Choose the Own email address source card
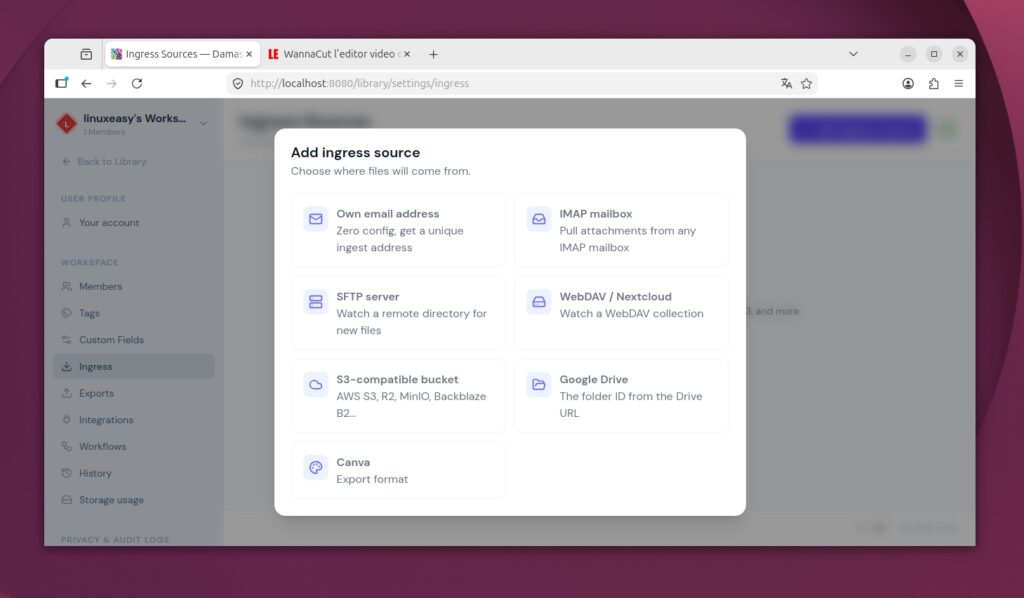This screenshot has width=1024, height=598. point(398,230)
